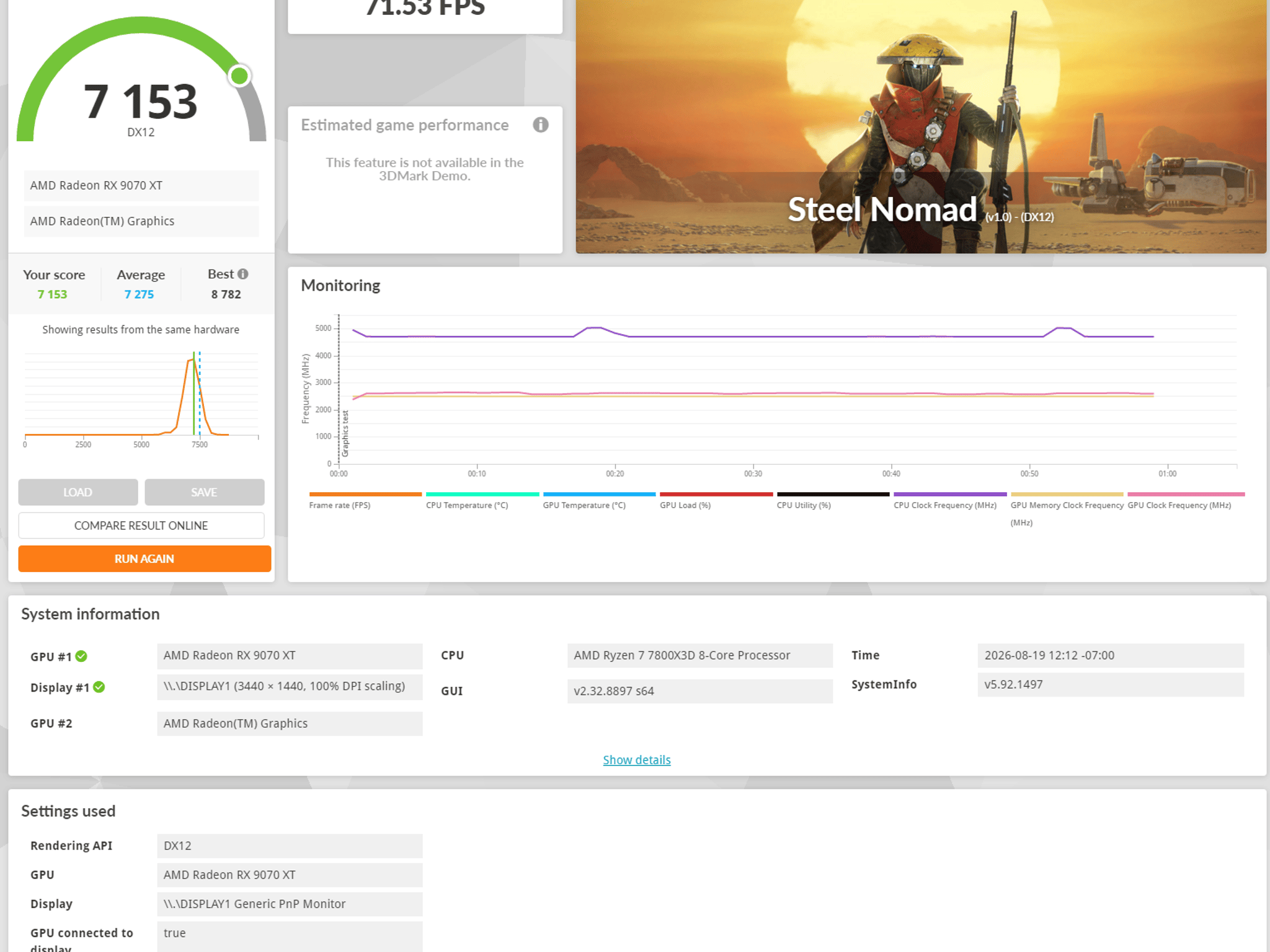Click the GUI version v2.32.8897 s64
Screen dimensions: 1270x952
pos(700,691)
